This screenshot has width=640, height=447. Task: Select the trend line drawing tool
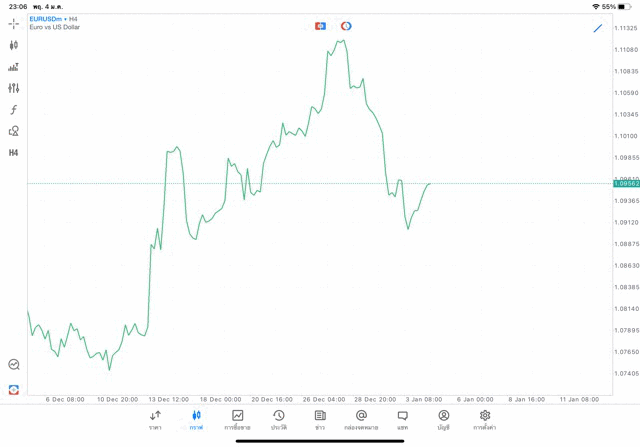click(x=598, y=28)
